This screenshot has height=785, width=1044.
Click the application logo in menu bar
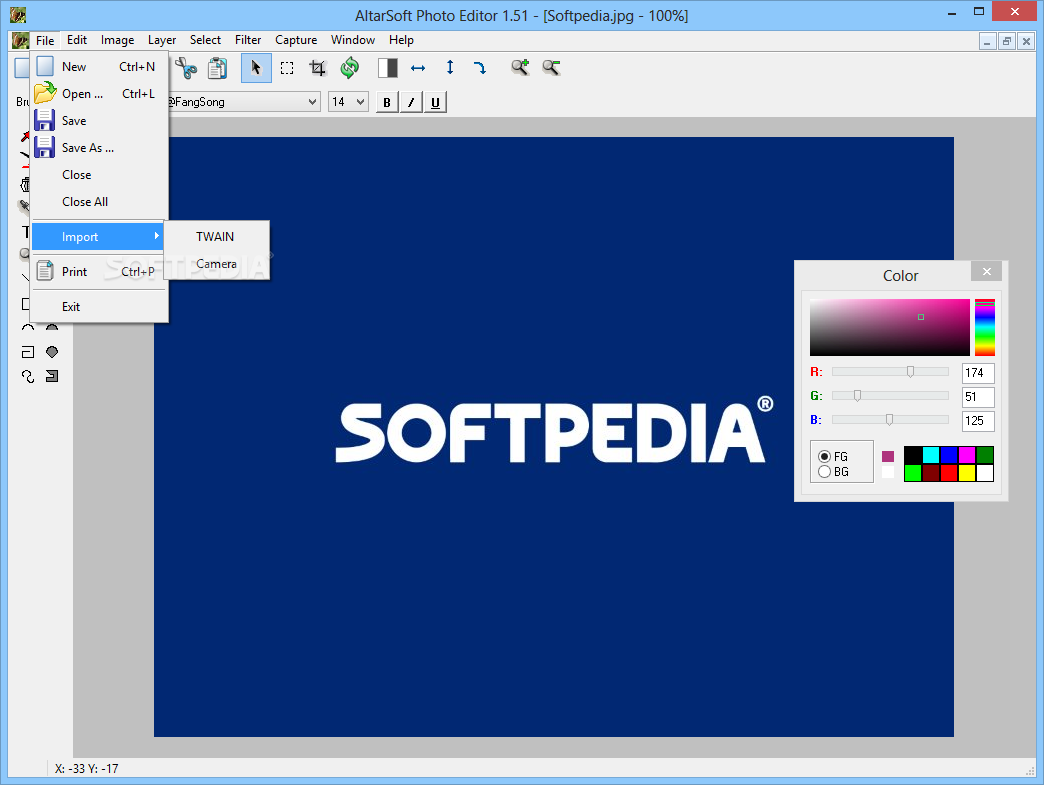point(19,41)
